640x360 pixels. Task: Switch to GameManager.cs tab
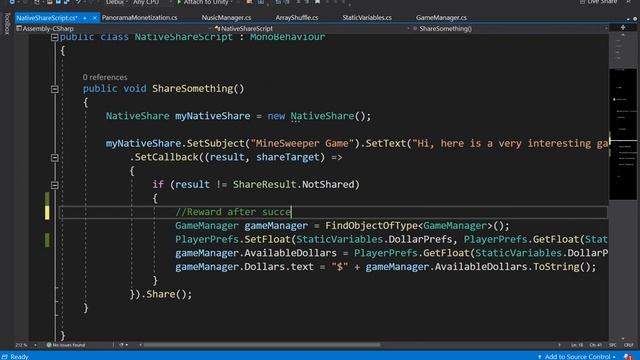441,18
